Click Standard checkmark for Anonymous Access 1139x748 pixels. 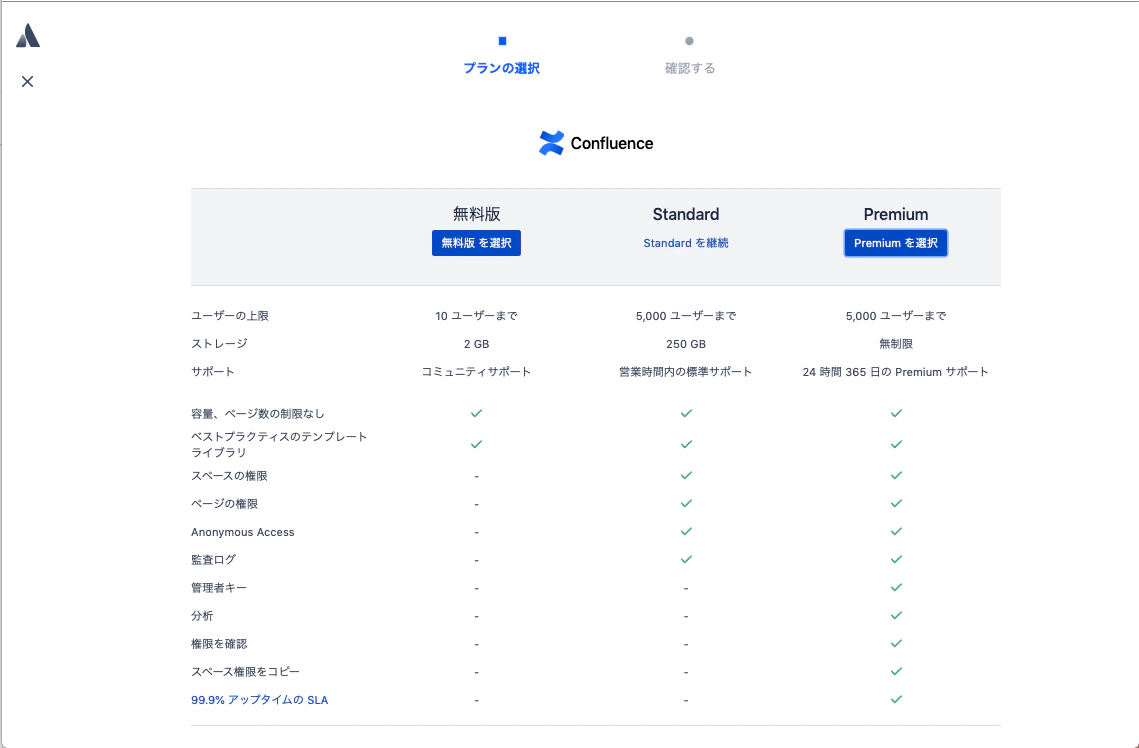[x=686, y=532]
